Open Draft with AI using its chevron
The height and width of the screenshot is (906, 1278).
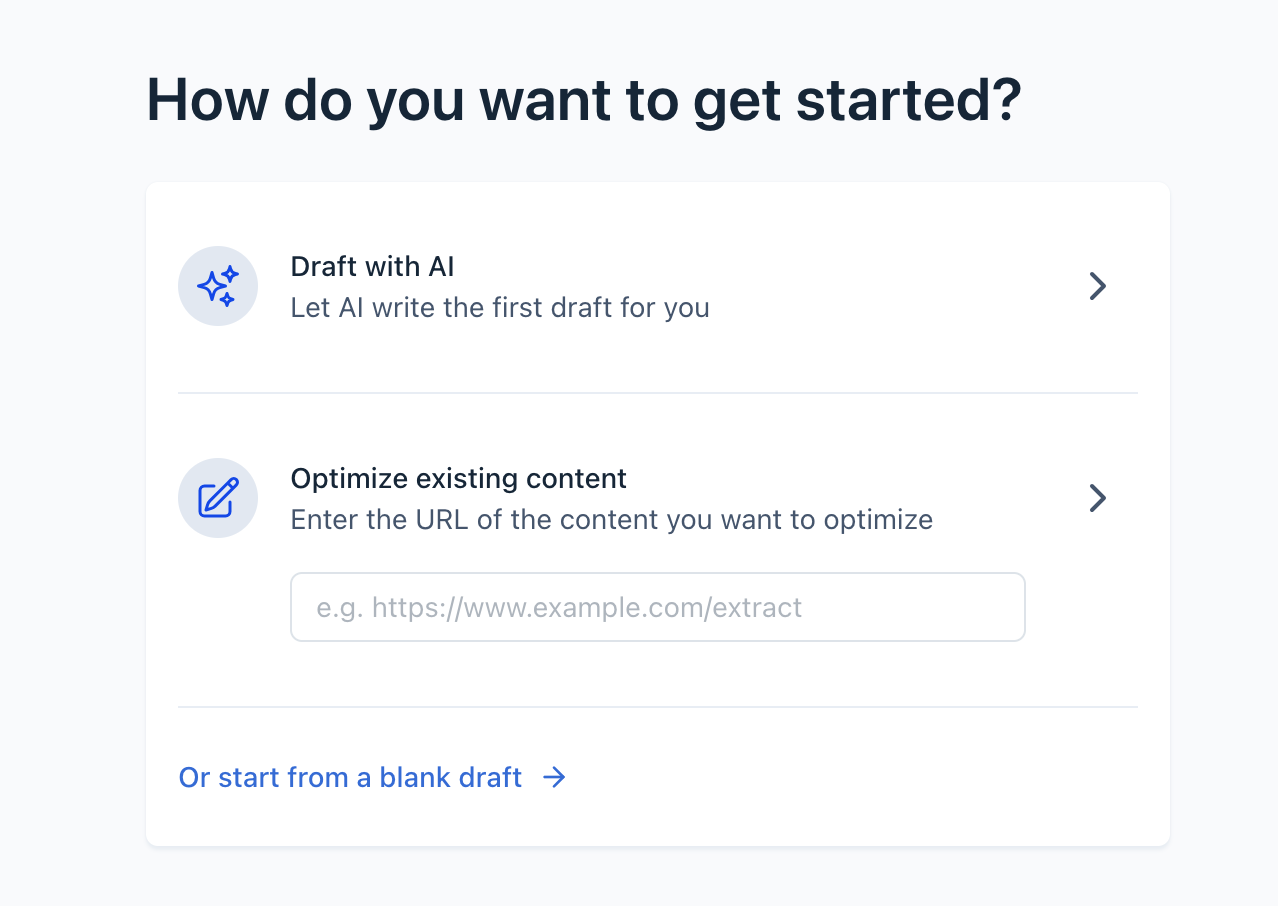[x=1097, y=287]
